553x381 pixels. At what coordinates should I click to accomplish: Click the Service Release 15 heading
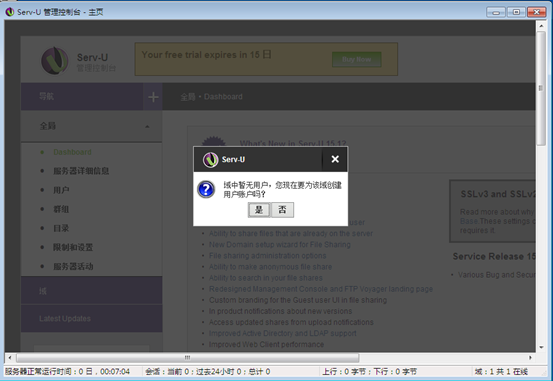(x=494, y=256)
